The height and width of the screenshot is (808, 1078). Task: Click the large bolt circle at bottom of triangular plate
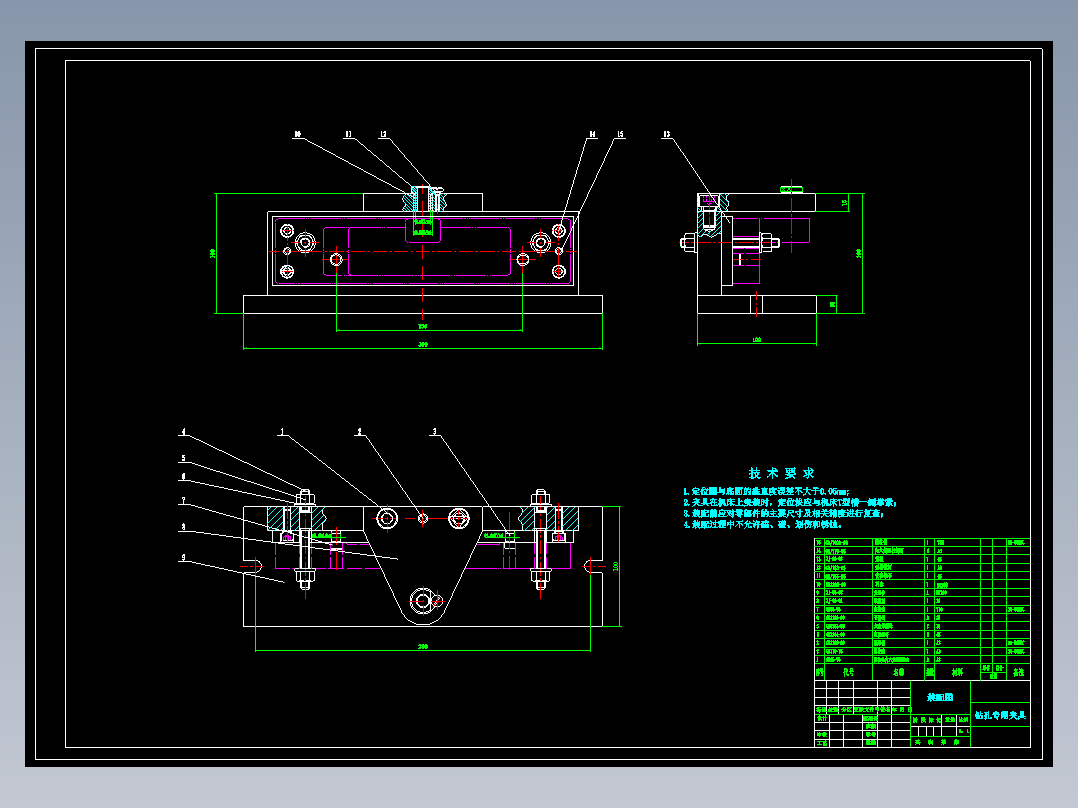pos(422,601)
